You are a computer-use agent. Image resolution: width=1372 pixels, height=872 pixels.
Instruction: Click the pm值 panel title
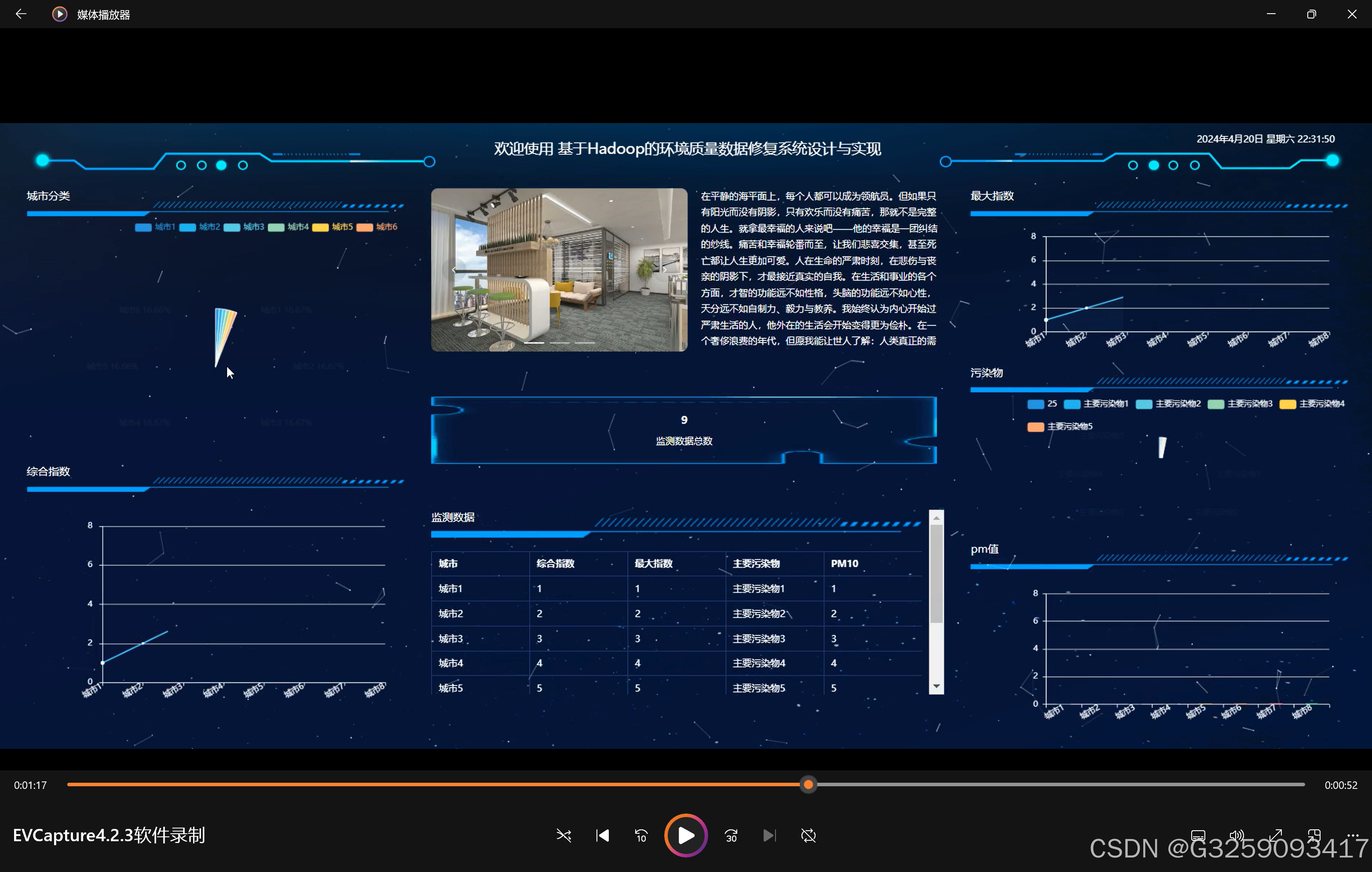click(x=984, y=549)
